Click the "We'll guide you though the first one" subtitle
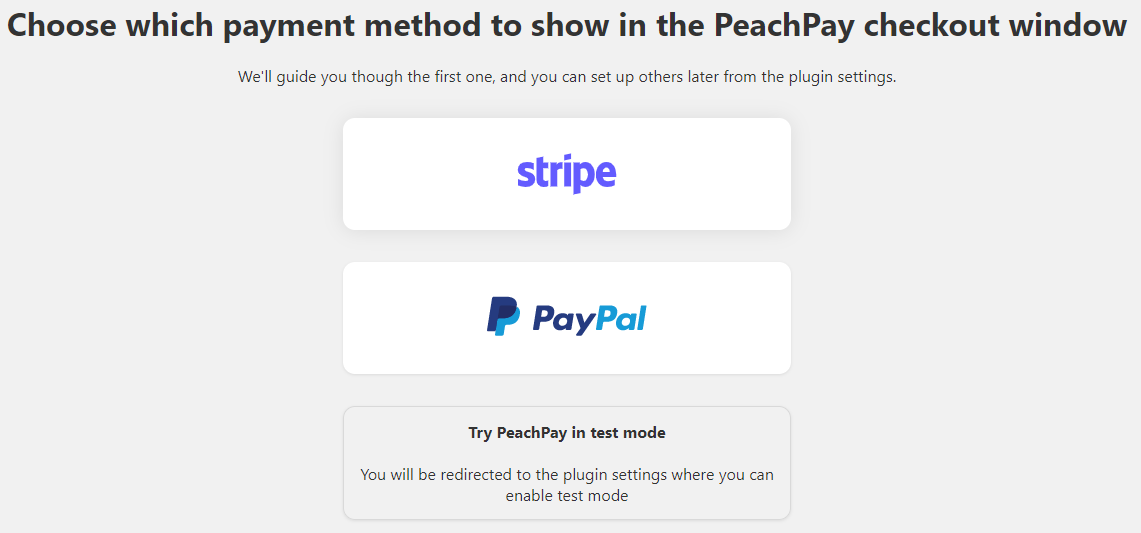Viewport: 1141px width, 533px height. pos(567,77)
